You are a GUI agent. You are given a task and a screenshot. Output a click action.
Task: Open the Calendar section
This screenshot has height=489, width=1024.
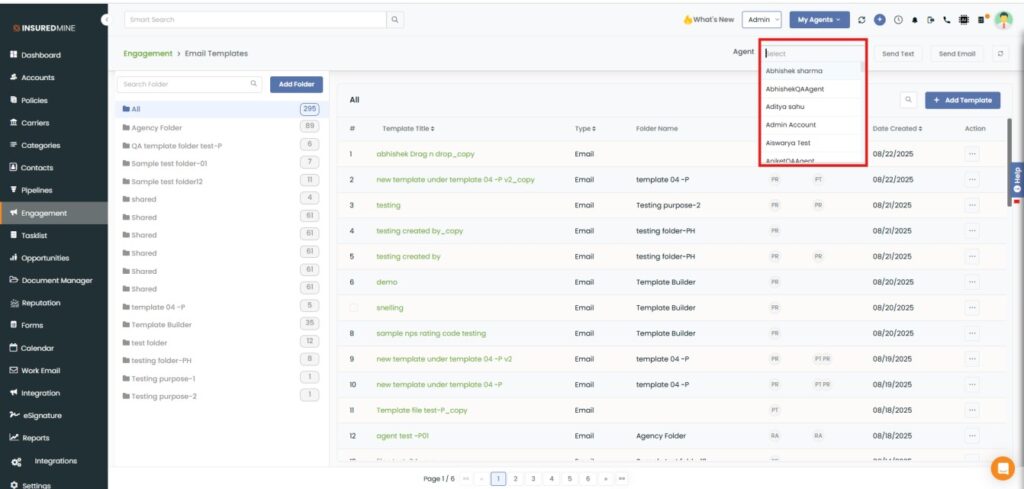tap(32, 349)
